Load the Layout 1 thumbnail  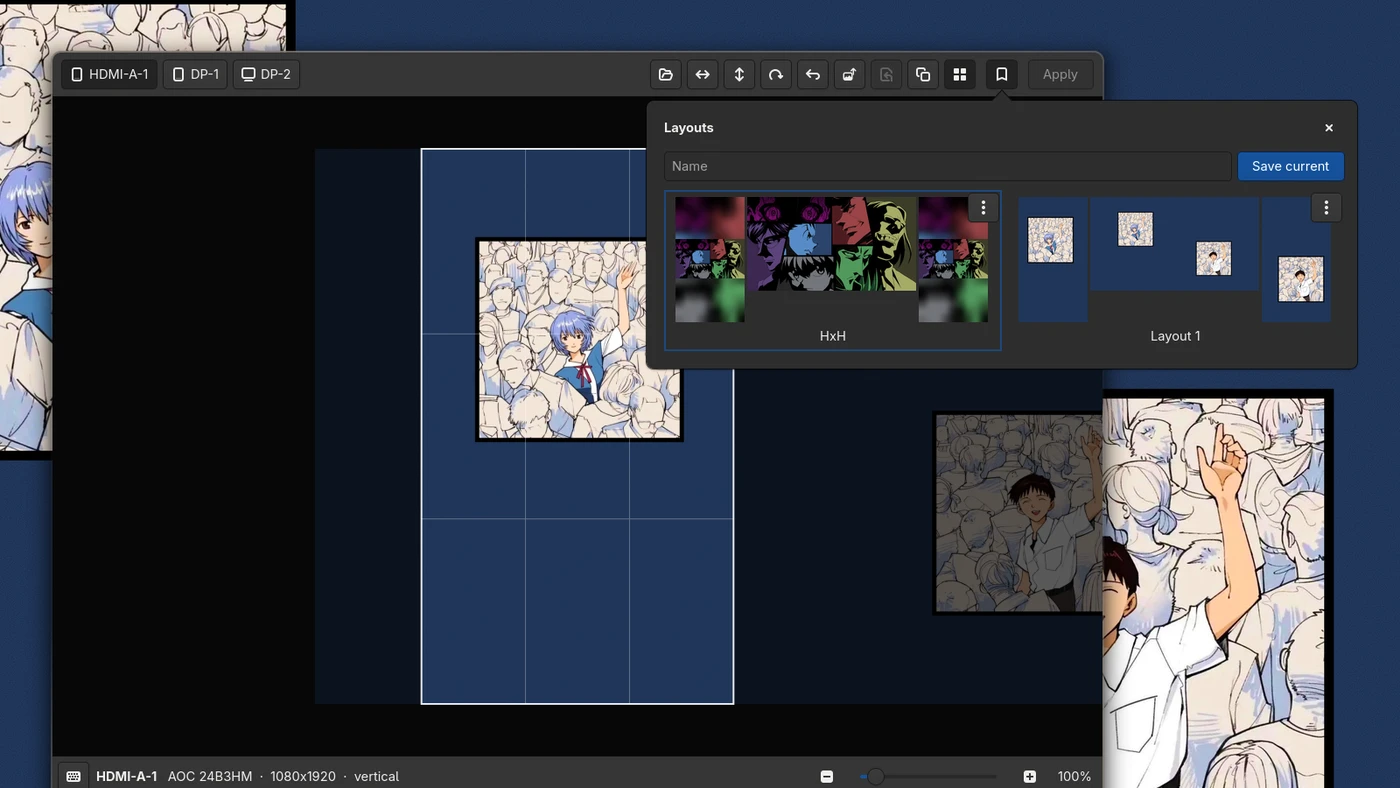click(1175, 259)
